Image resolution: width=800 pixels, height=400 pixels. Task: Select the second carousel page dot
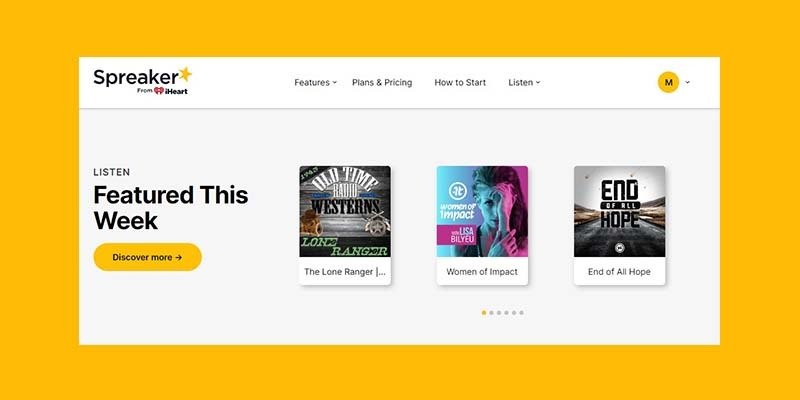pos(491,313)
